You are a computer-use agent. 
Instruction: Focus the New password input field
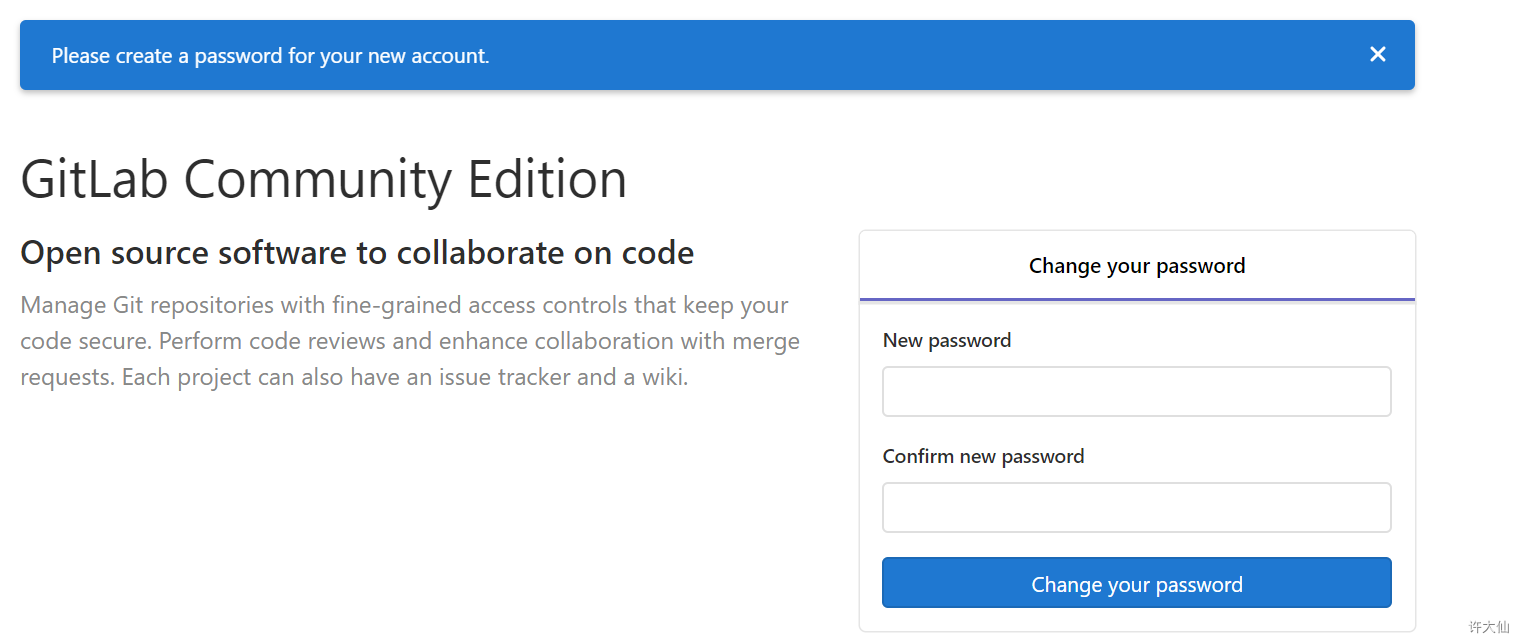[1136, 391]
